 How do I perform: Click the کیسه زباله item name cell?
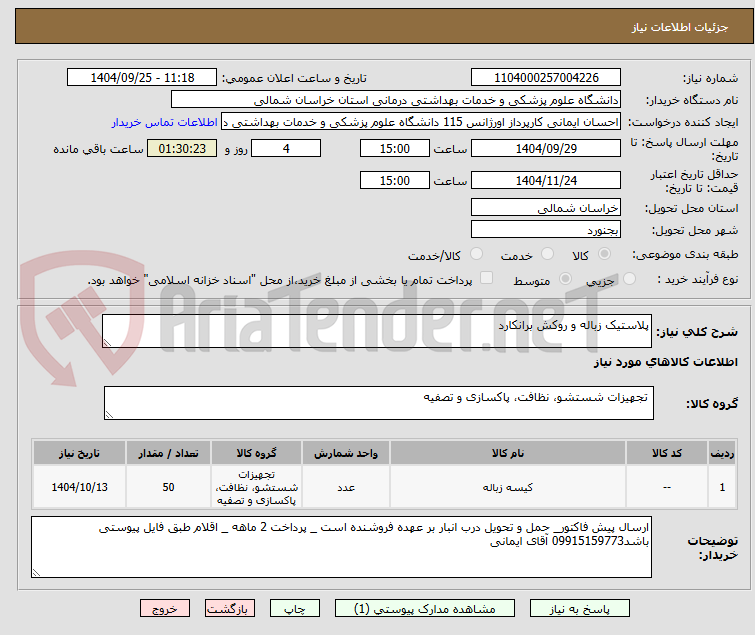(508, 487)
